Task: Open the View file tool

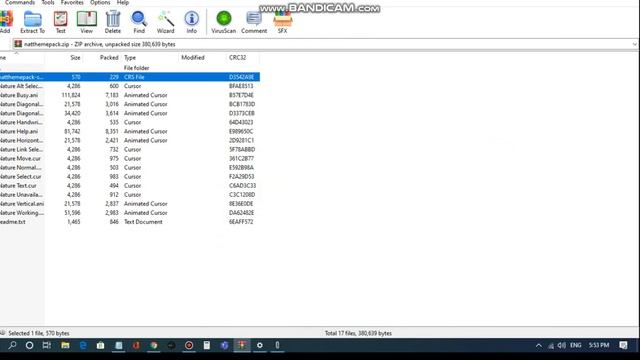Action: [86, 22]
